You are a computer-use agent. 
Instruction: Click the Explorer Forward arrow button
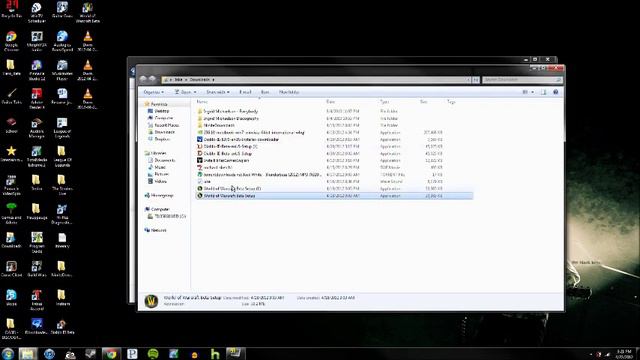(152, 79)
